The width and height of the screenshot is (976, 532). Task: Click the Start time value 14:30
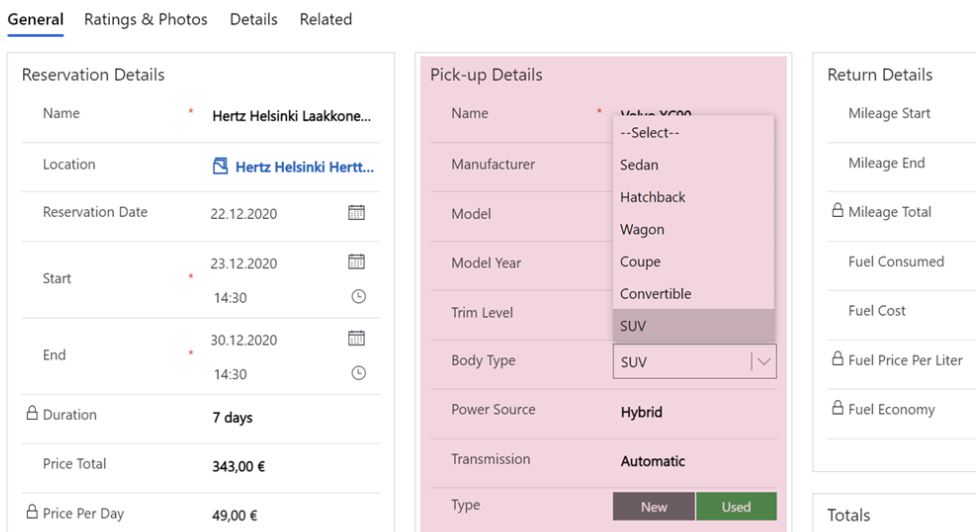[230, 298]
